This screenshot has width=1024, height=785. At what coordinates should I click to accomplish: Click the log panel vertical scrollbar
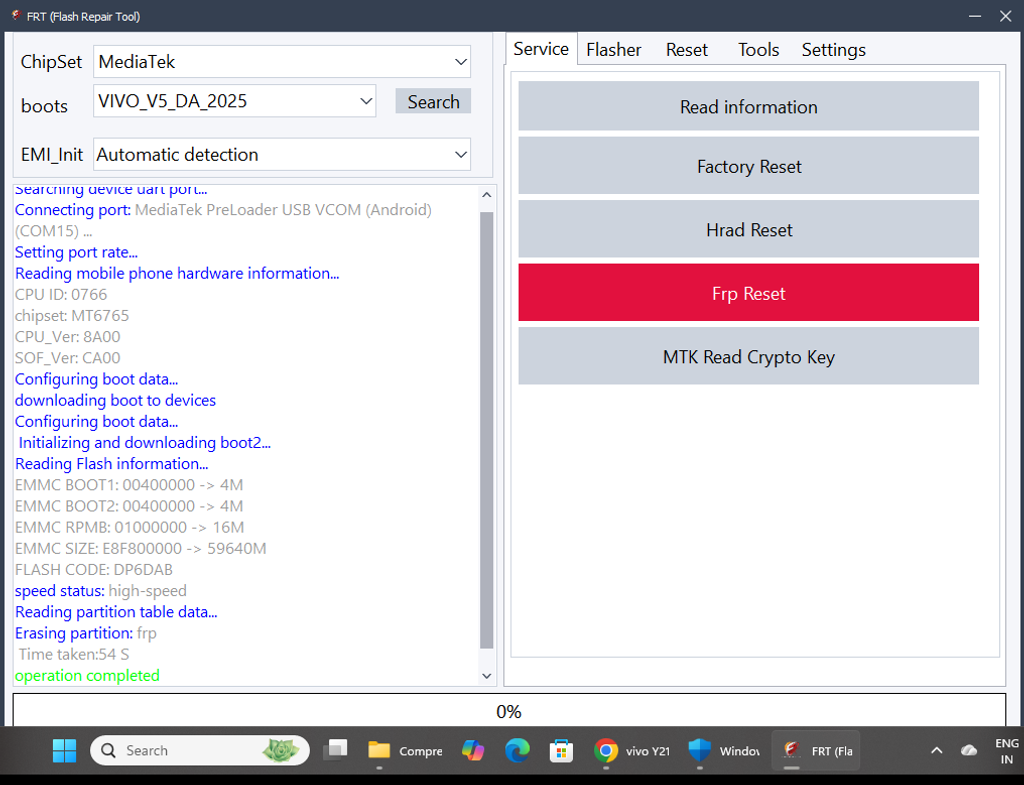click(487, 430)
